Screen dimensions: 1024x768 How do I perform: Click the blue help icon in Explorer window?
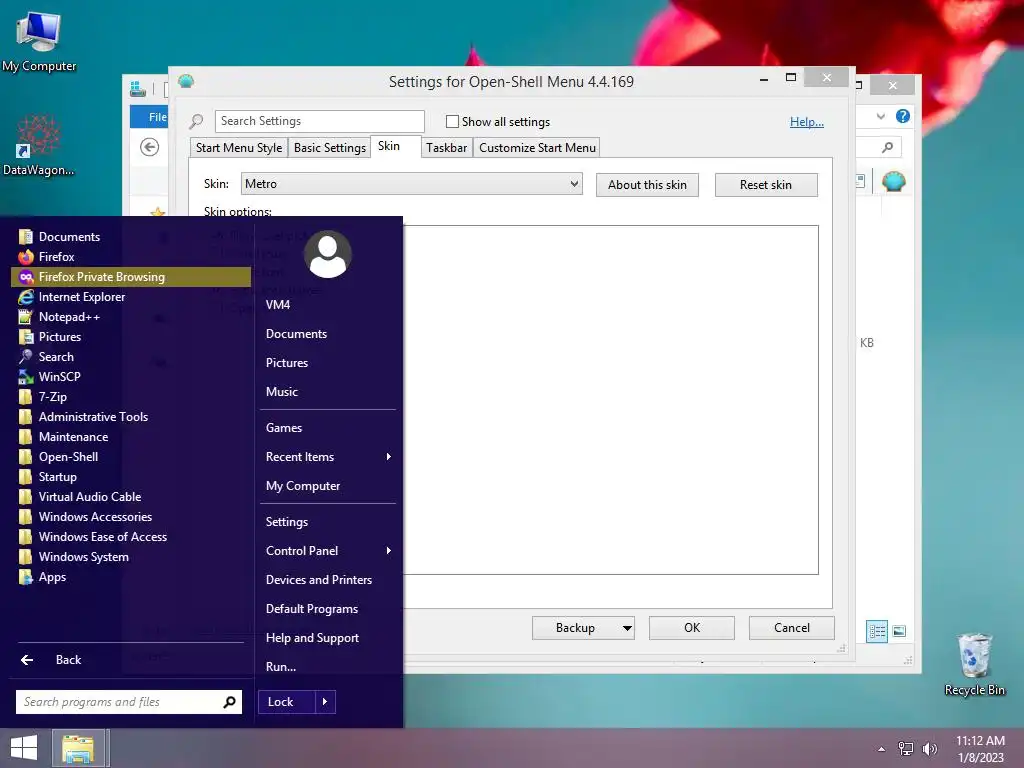(x=903, y=116)
